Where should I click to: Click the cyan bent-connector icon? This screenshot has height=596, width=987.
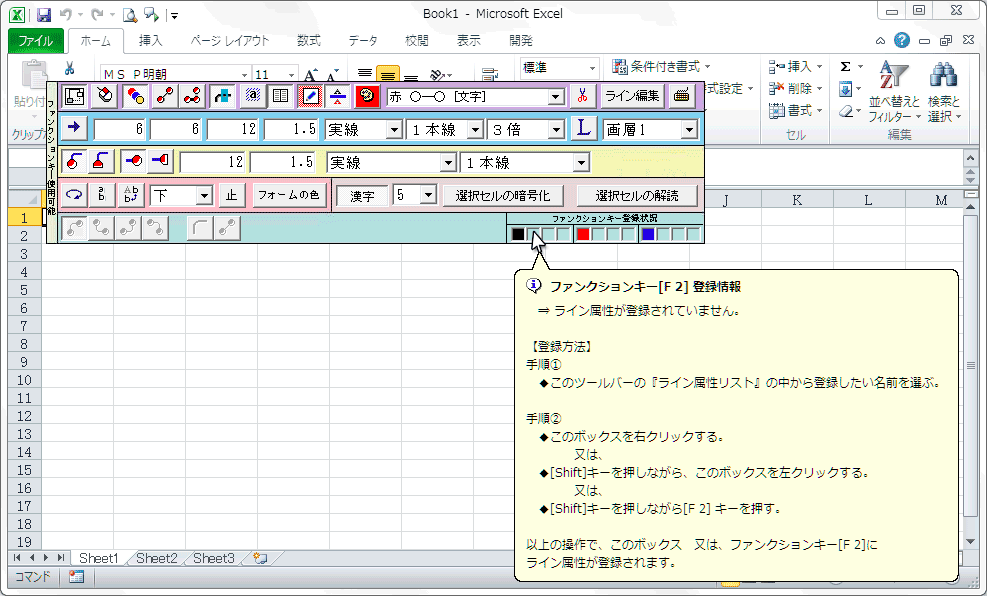pyautogui.click(x=222, y=96)
